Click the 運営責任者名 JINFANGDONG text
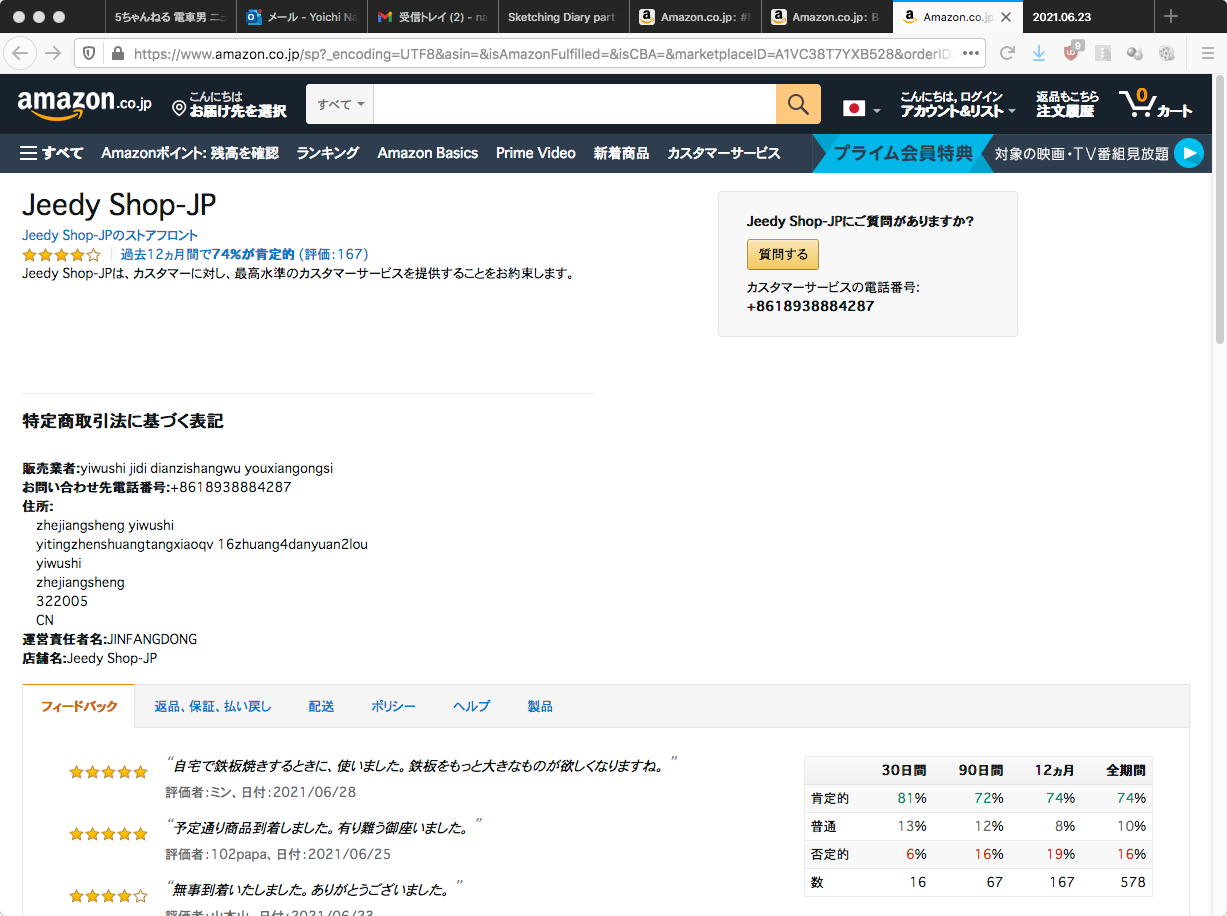This screenshot has height=916, width=1227. [x=110, y=639]
